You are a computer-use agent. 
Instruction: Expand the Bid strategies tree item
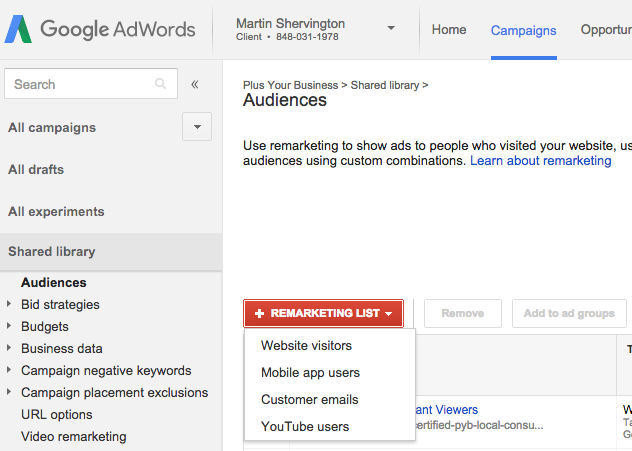[x=9, y=304]
